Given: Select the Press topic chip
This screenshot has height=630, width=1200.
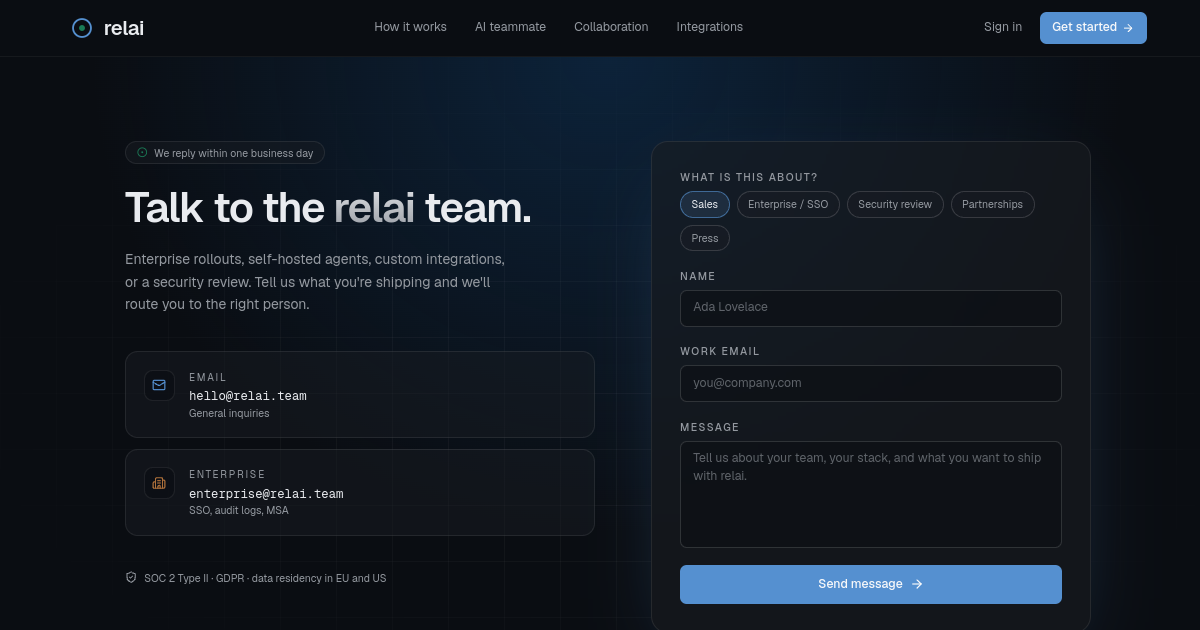Looking at the screenshot, I should 705,238.
